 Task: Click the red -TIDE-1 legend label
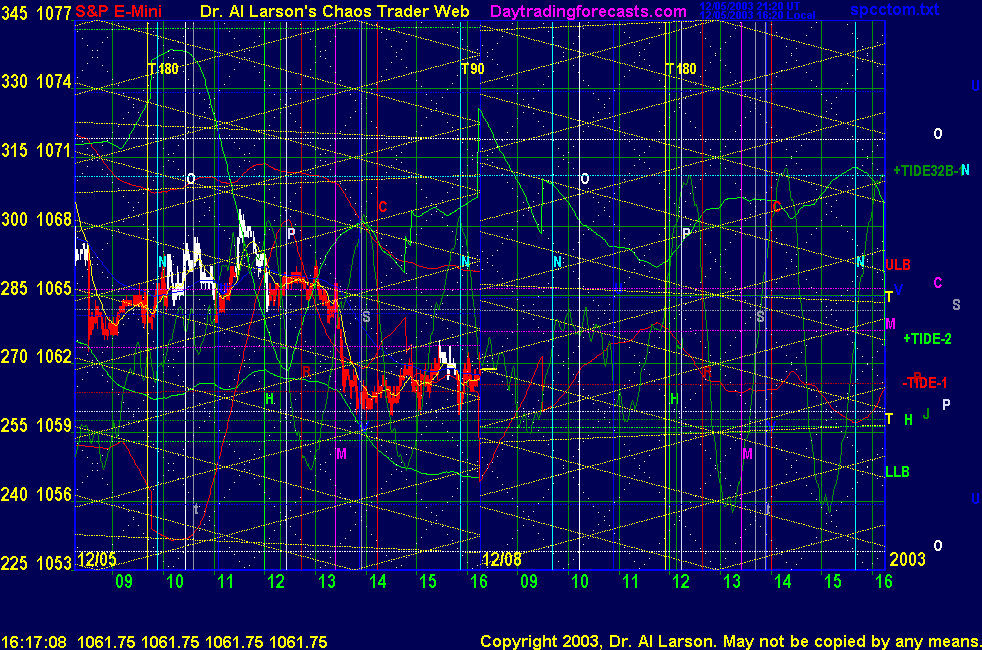924,383
